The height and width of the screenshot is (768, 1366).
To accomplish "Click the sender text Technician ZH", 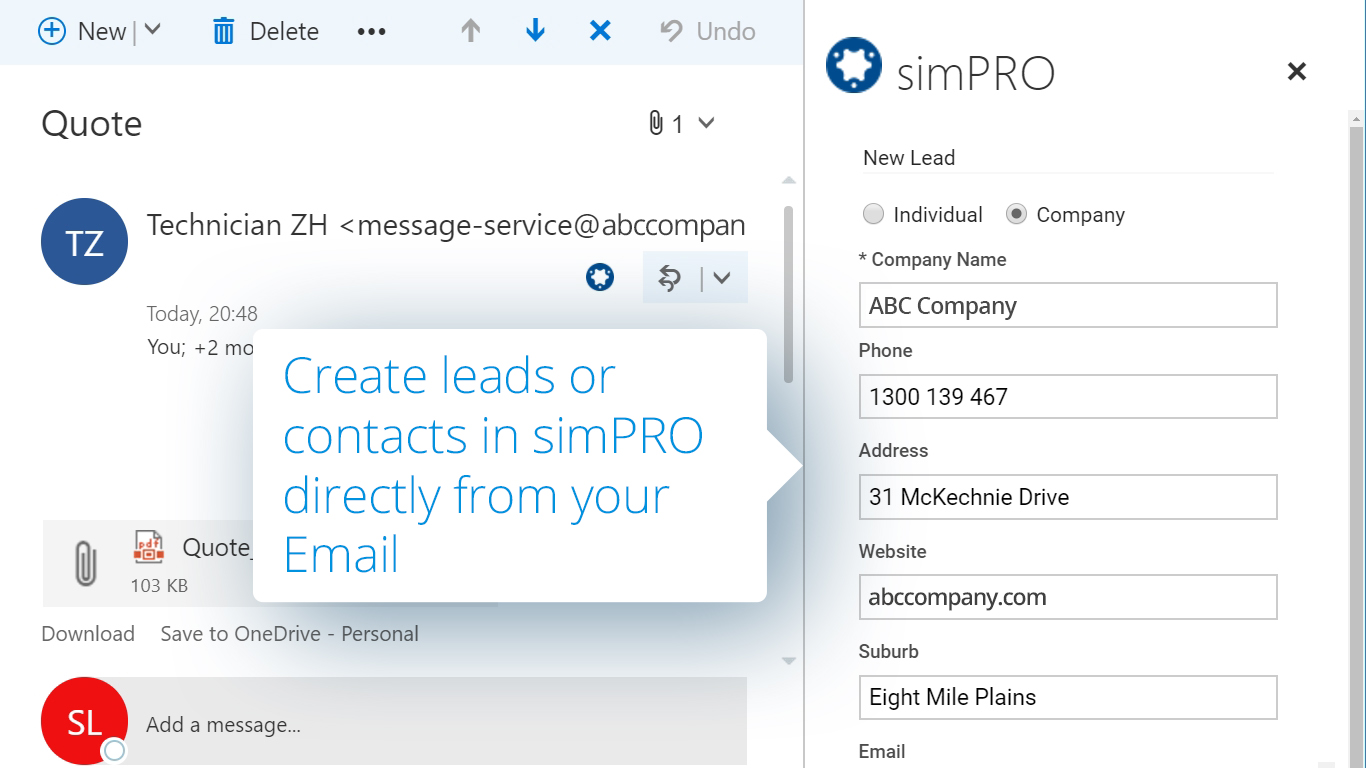I will [x=237, y=225].
